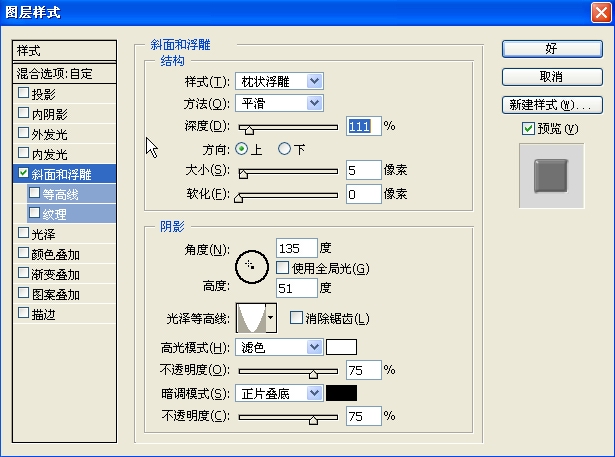This screenshot has width=615, height=457.
Task: Enable the 等高线 contour checkbox
Action: click(35, 193)
